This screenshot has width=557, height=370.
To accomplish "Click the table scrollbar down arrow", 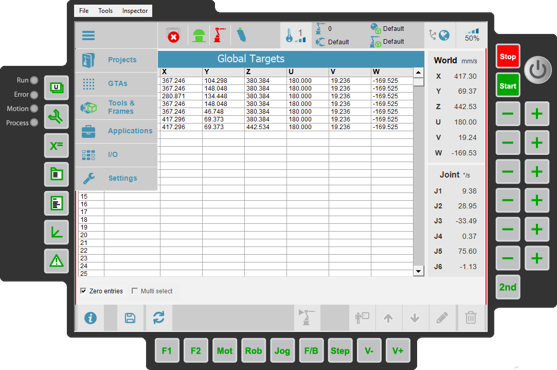I will (x=418, y=271).
